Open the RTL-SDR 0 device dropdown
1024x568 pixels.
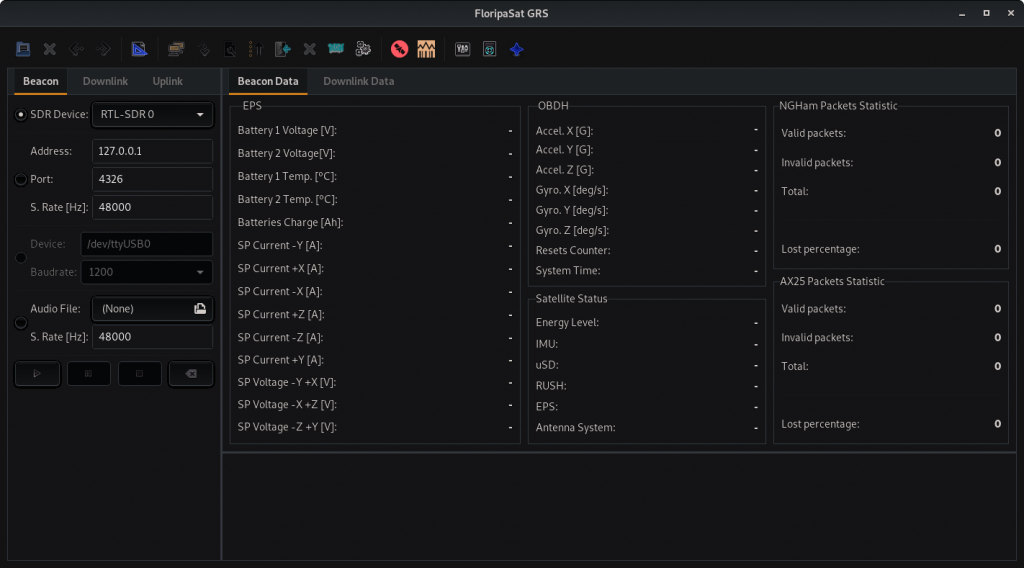pos(152,115)
